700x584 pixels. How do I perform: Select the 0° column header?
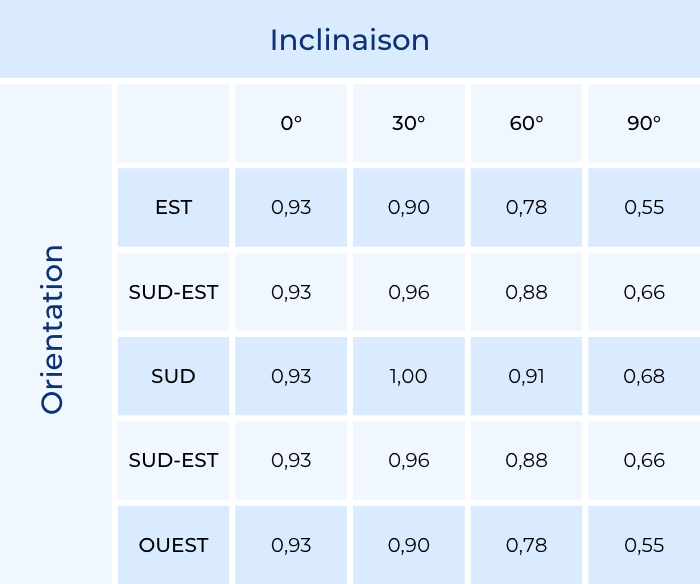[291, 123]
